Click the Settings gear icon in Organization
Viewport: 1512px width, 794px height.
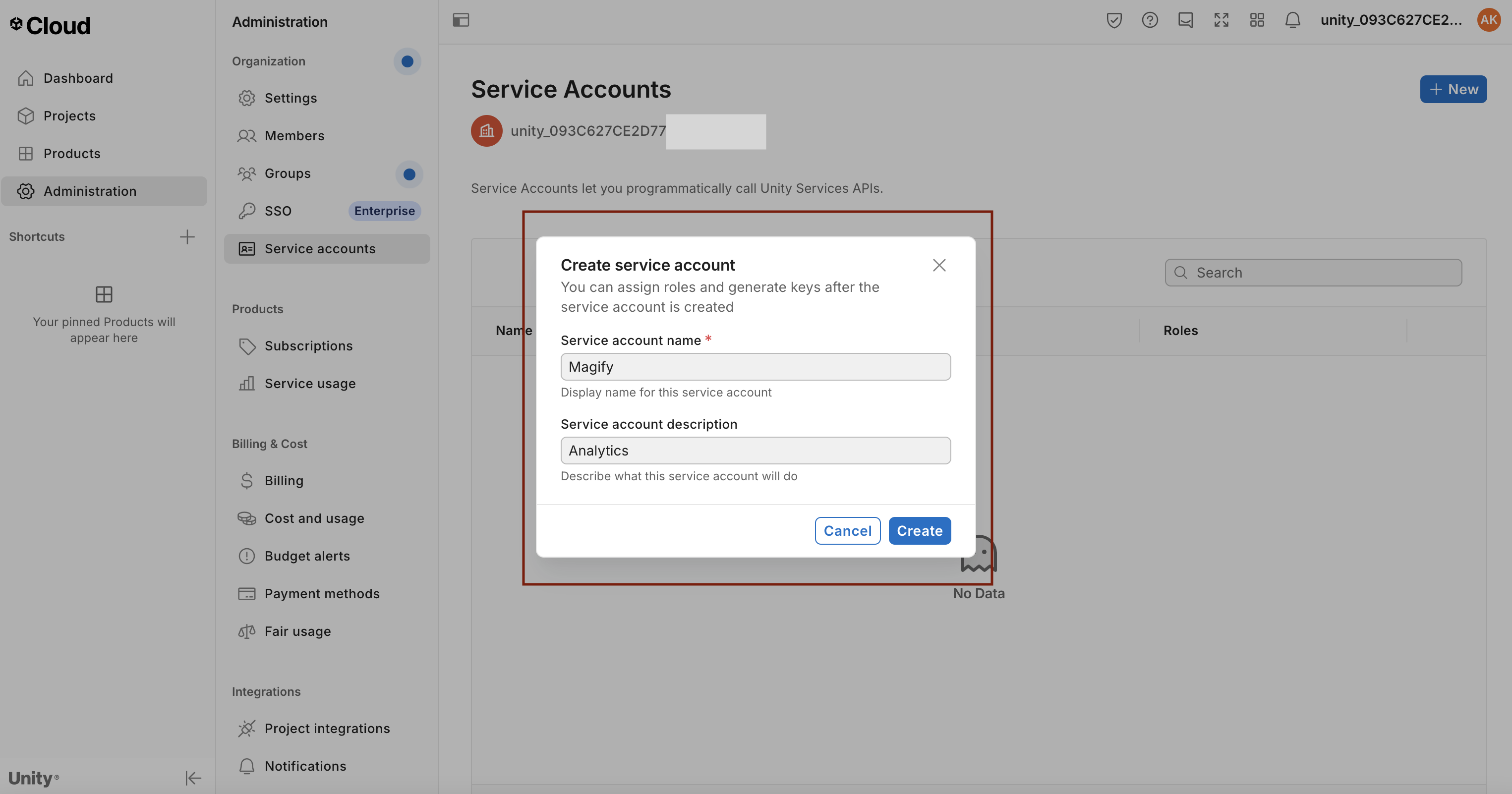246,98
